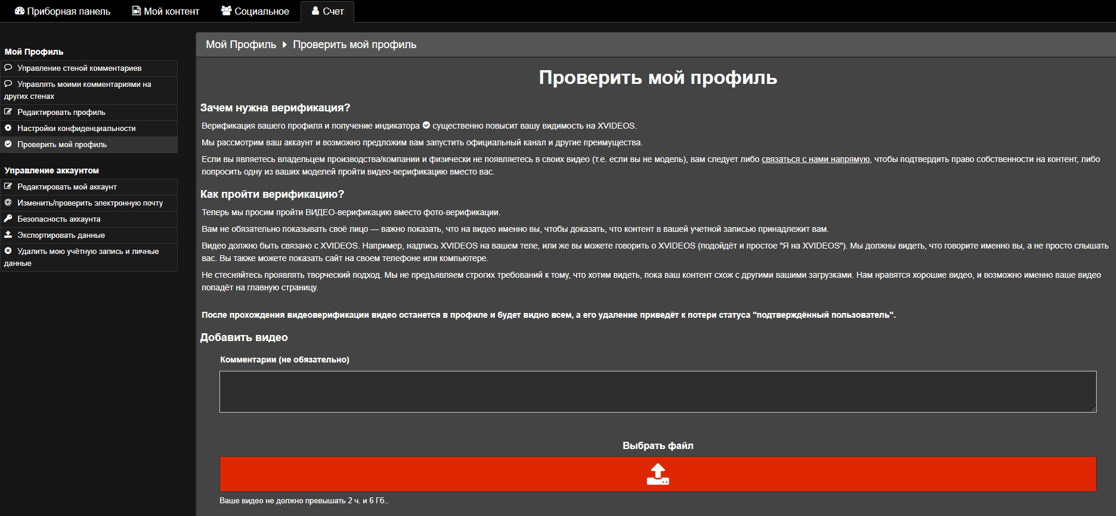Focus the Комментарии text area

click(x=658, y=391)
